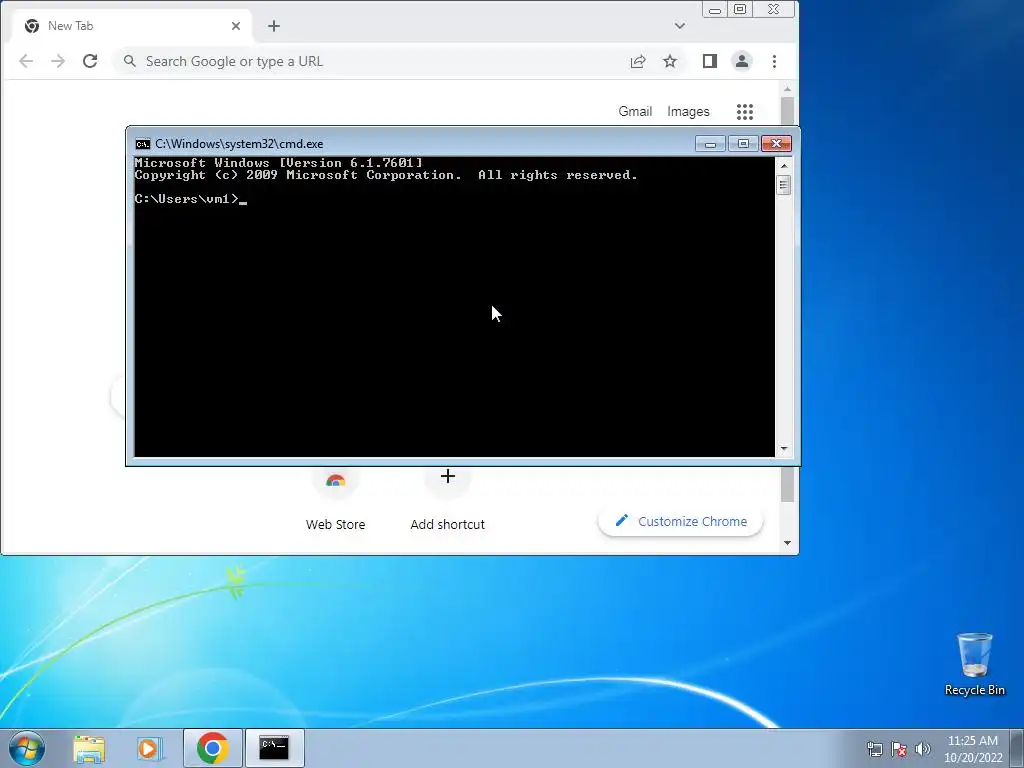The image size is (1024, 768).
Task: Restore down the Chrome window
Action: 740,10
